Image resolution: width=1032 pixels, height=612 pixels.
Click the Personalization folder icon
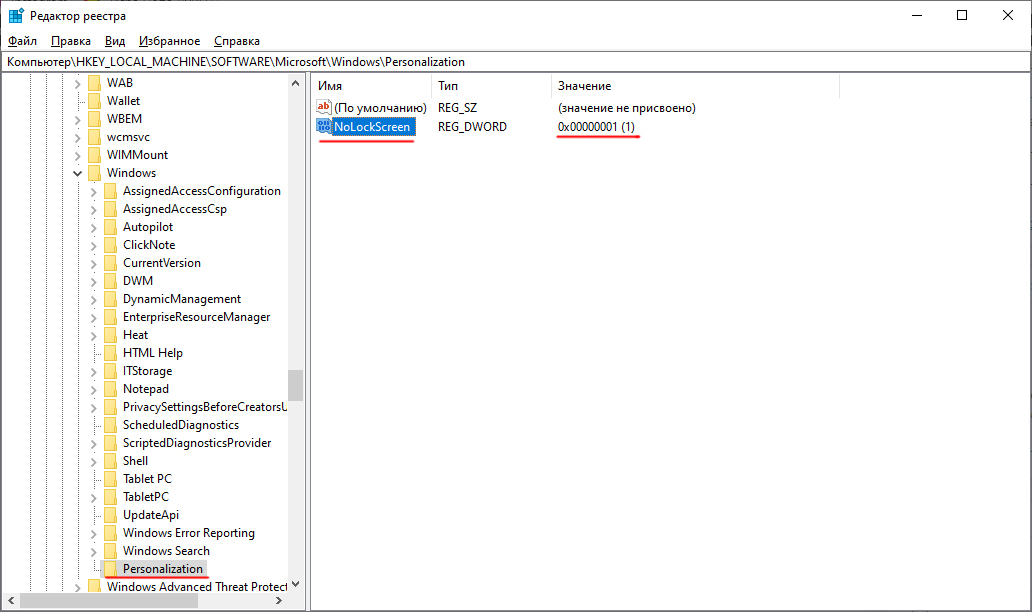coord(111,569)
